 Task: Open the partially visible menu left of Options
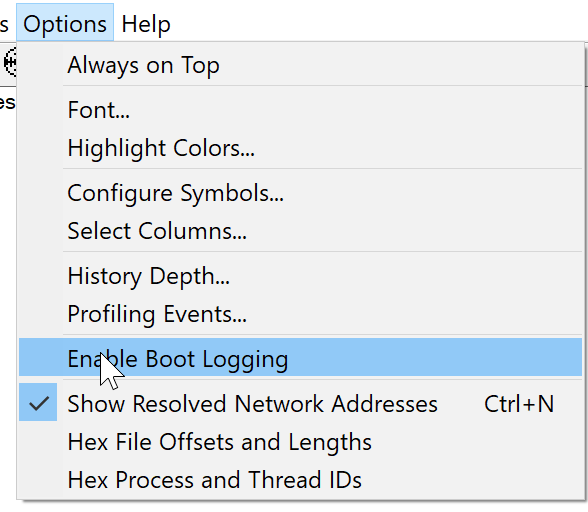4,24
